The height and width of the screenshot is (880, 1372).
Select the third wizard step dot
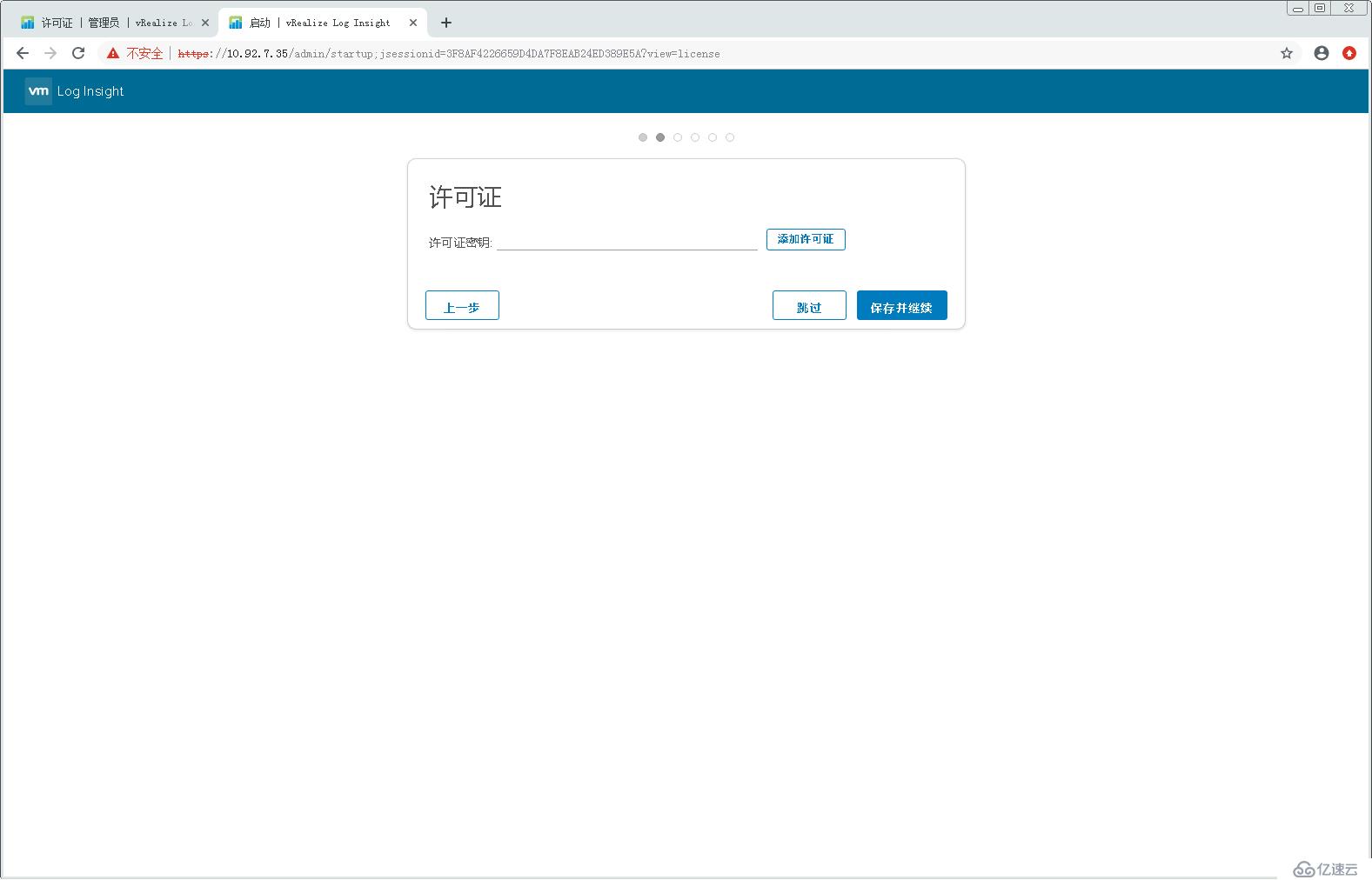[x=678, y=137]
